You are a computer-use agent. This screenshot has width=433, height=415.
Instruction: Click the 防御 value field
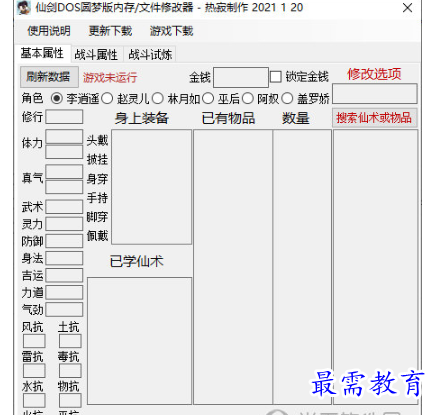click(64, 241)
